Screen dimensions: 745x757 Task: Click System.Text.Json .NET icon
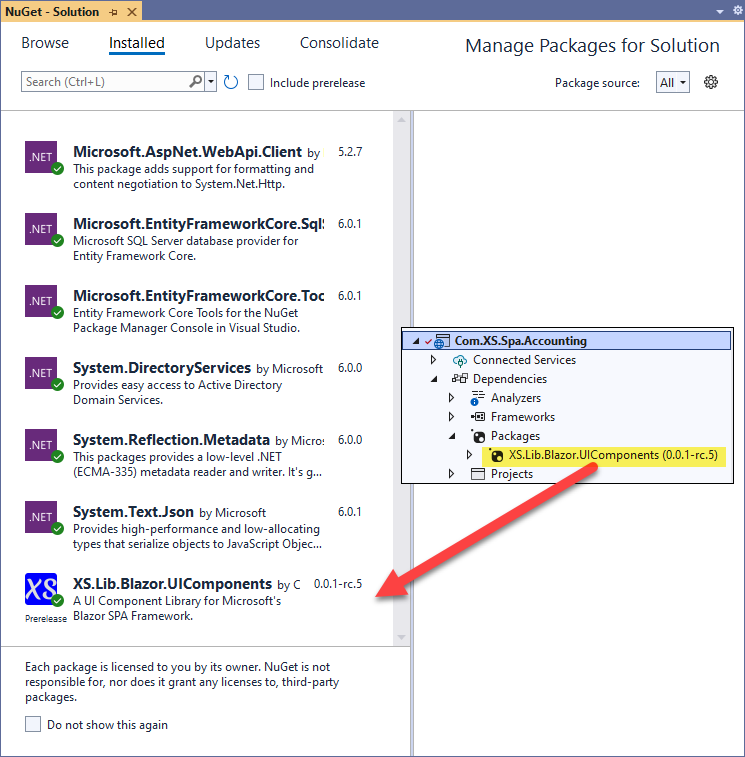pyautogui.click(x=41, y=517)
